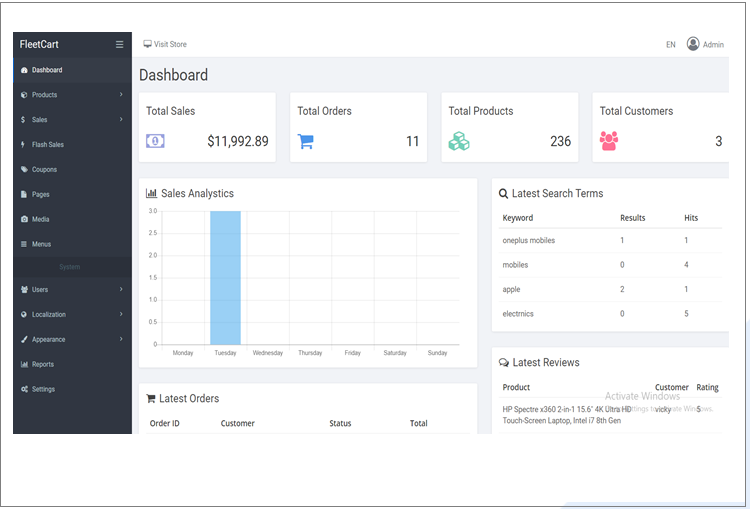Click the Visit Store monitor icon
The image size is (750, 509).
(x=148, y=44)
